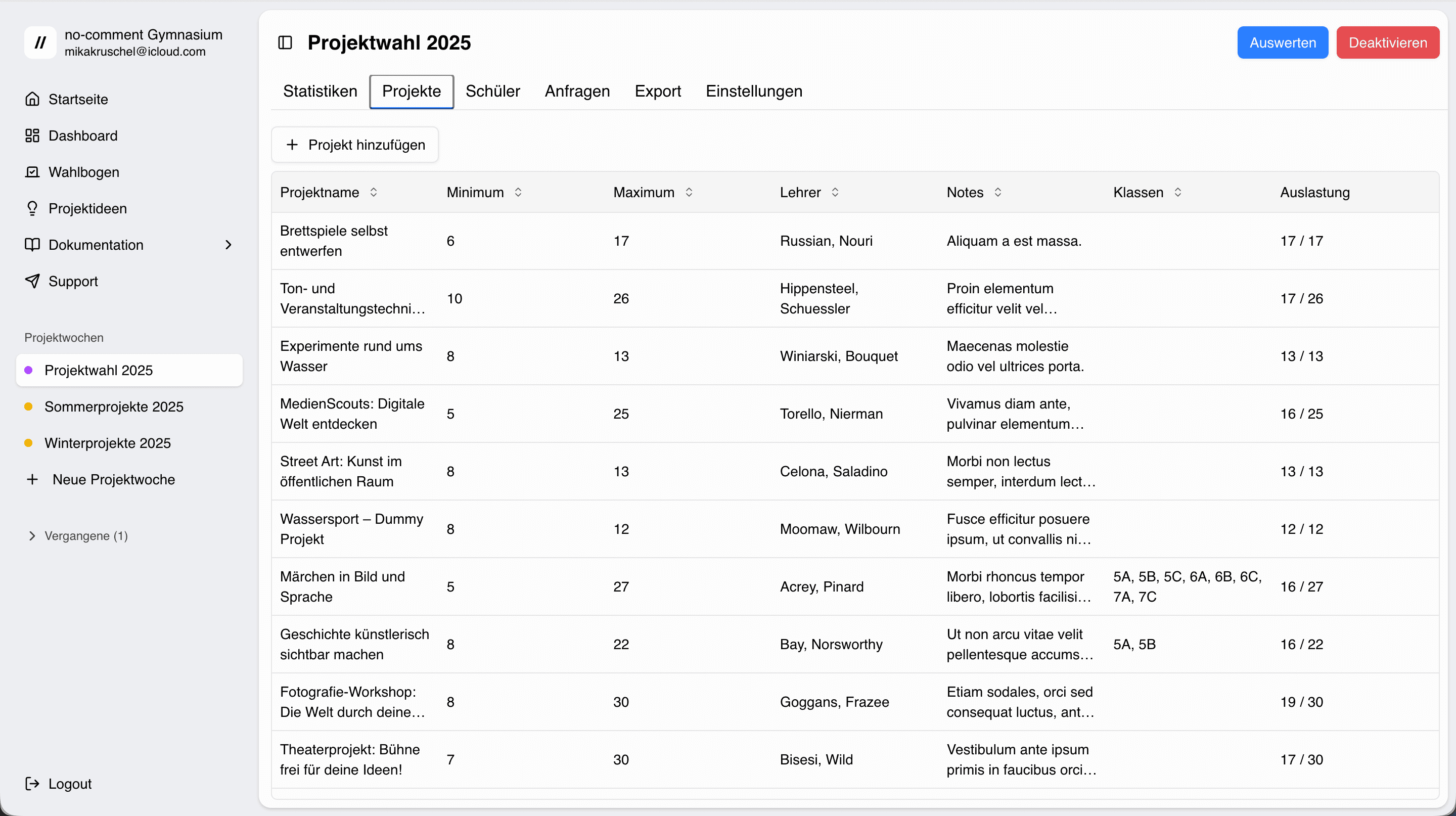The image size is (1456, 816).
Task: Click the plus icon in Projekt hinzufügen
Action: [292, 145]
